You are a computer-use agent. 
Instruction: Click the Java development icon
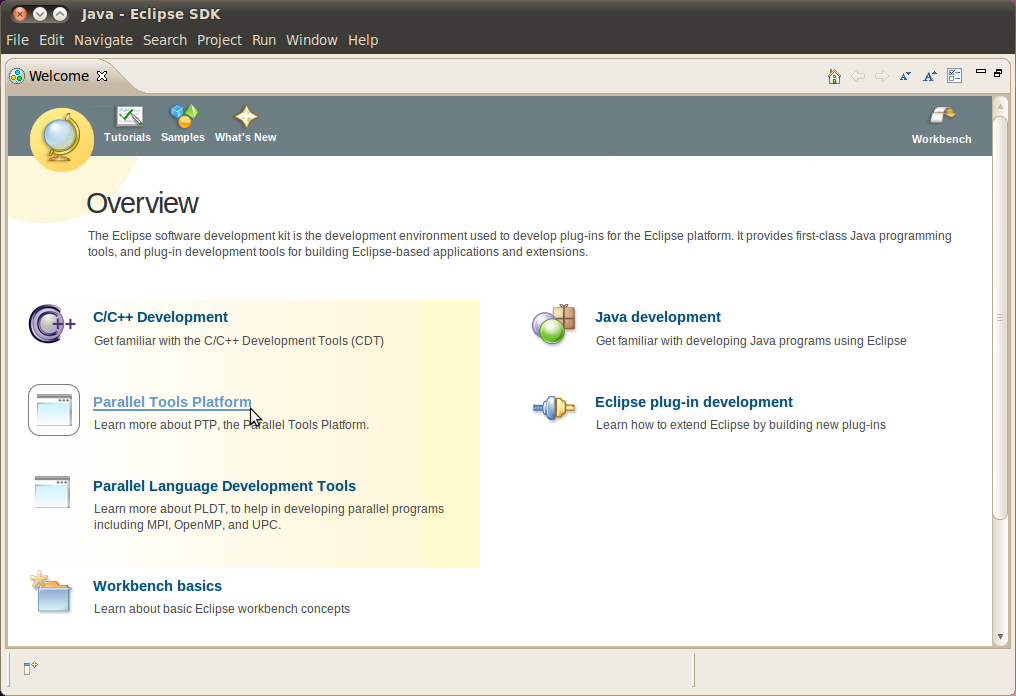pyautogui.click(x=554, y=324)
